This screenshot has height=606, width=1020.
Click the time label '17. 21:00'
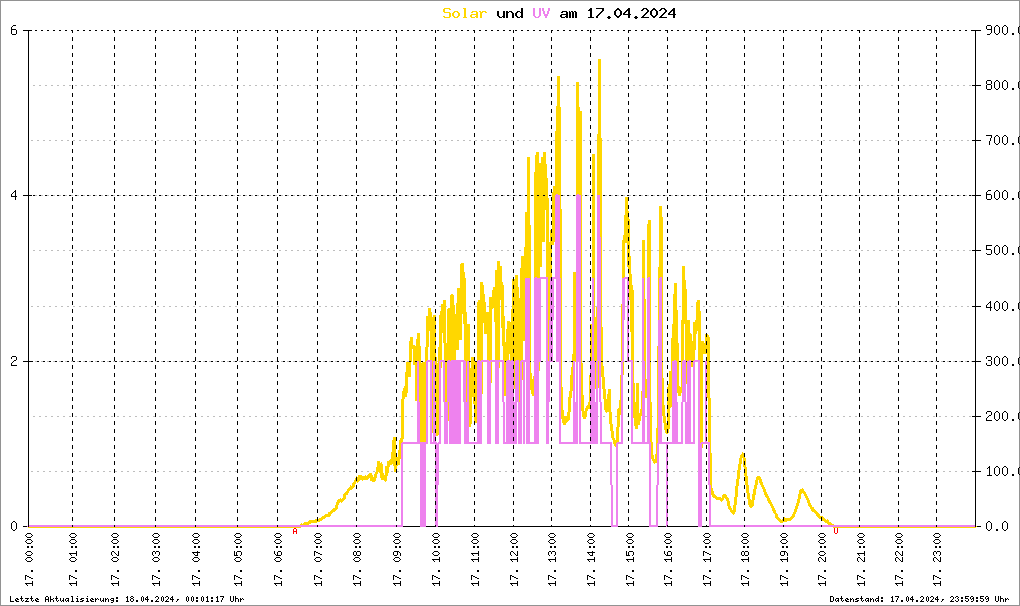click(x=861, y=560)
